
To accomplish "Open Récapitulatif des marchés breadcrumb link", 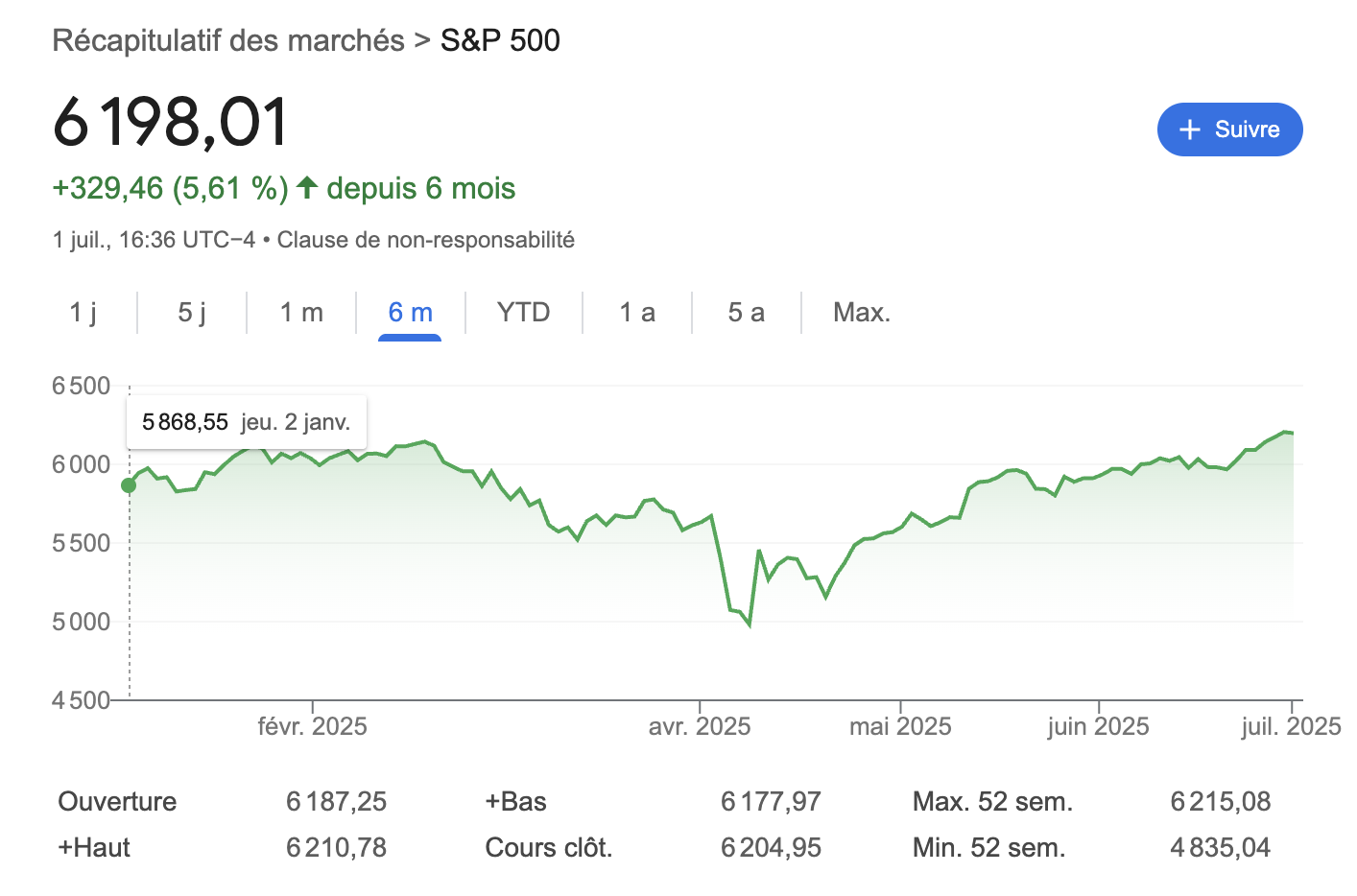I will pyautogui.click(x=228, y=40).
